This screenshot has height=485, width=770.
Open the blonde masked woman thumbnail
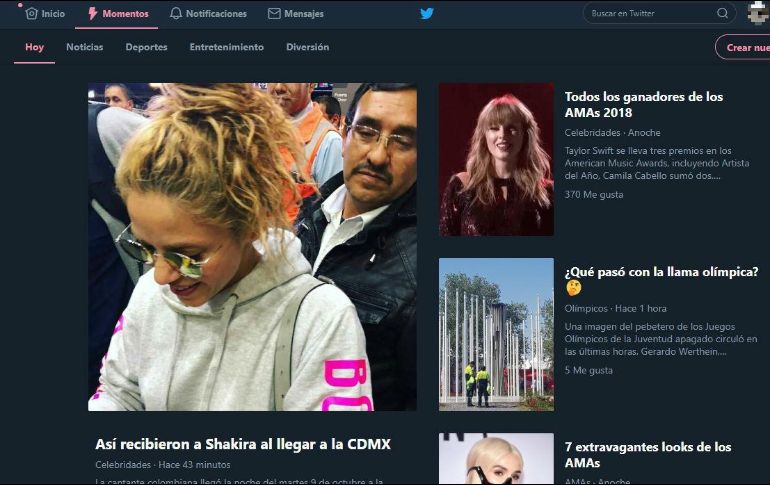[496, 458]
